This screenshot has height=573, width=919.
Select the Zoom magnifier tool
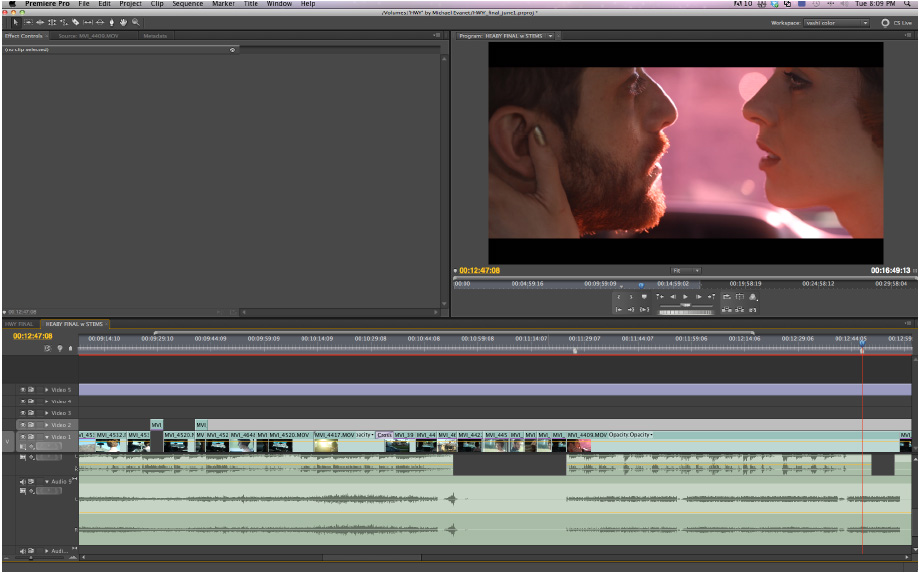point(135,22)
